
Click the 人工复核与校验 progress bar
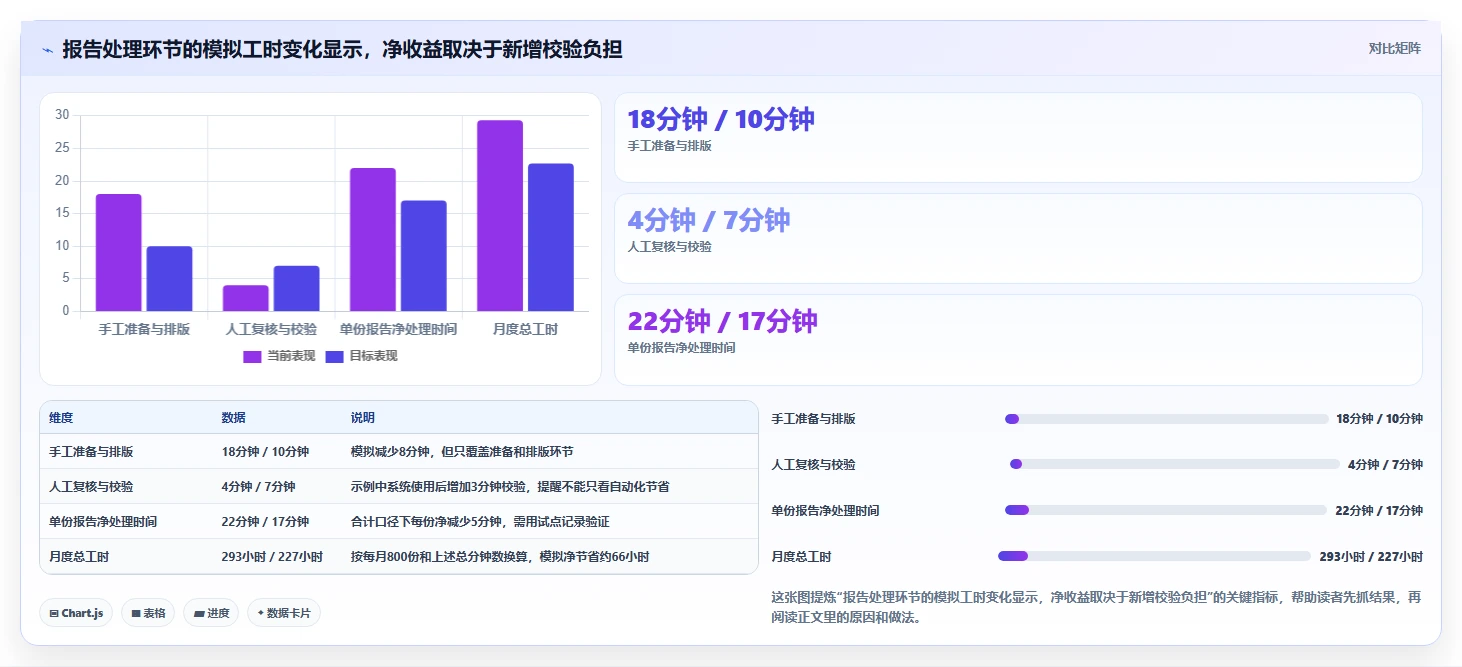click(1175, 464)
